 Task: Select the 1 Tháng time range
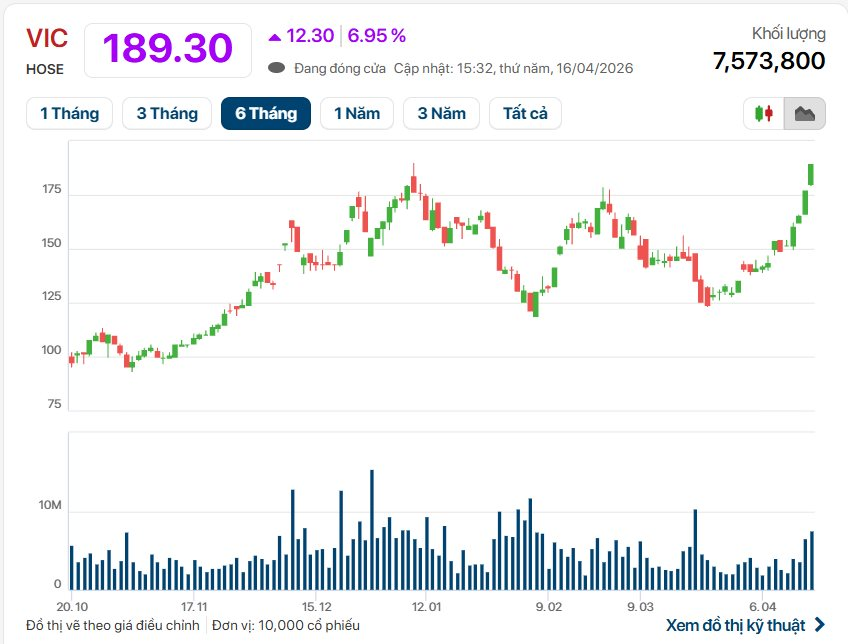point(69,113)
